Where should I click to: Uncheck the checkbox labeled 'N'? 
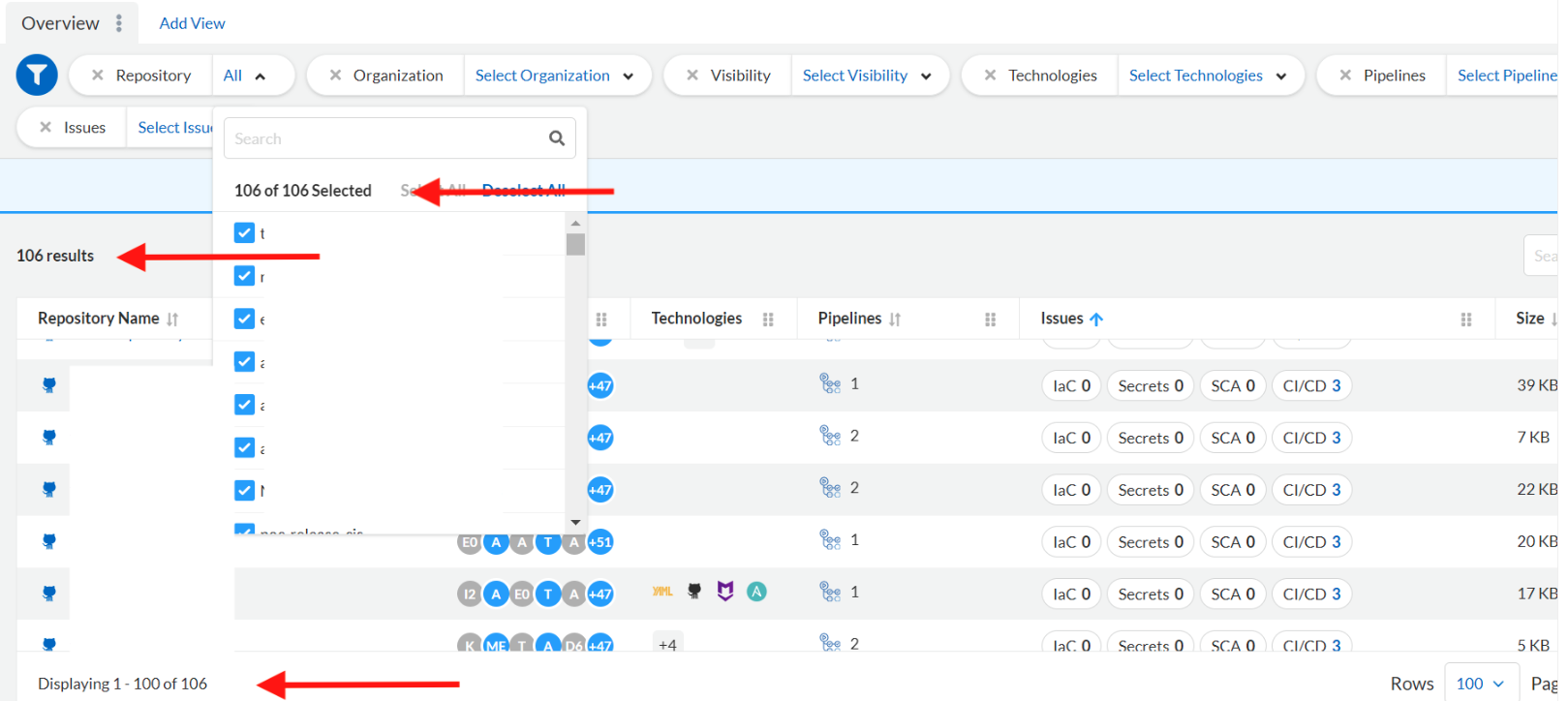(244, 490)
